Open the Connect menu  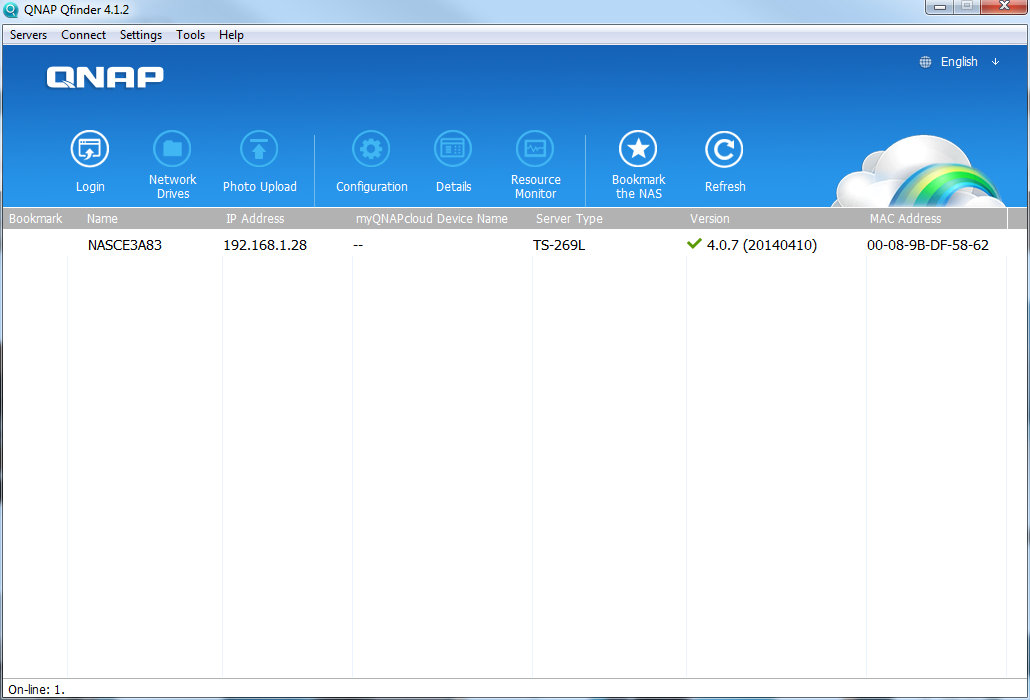(83, 35)
